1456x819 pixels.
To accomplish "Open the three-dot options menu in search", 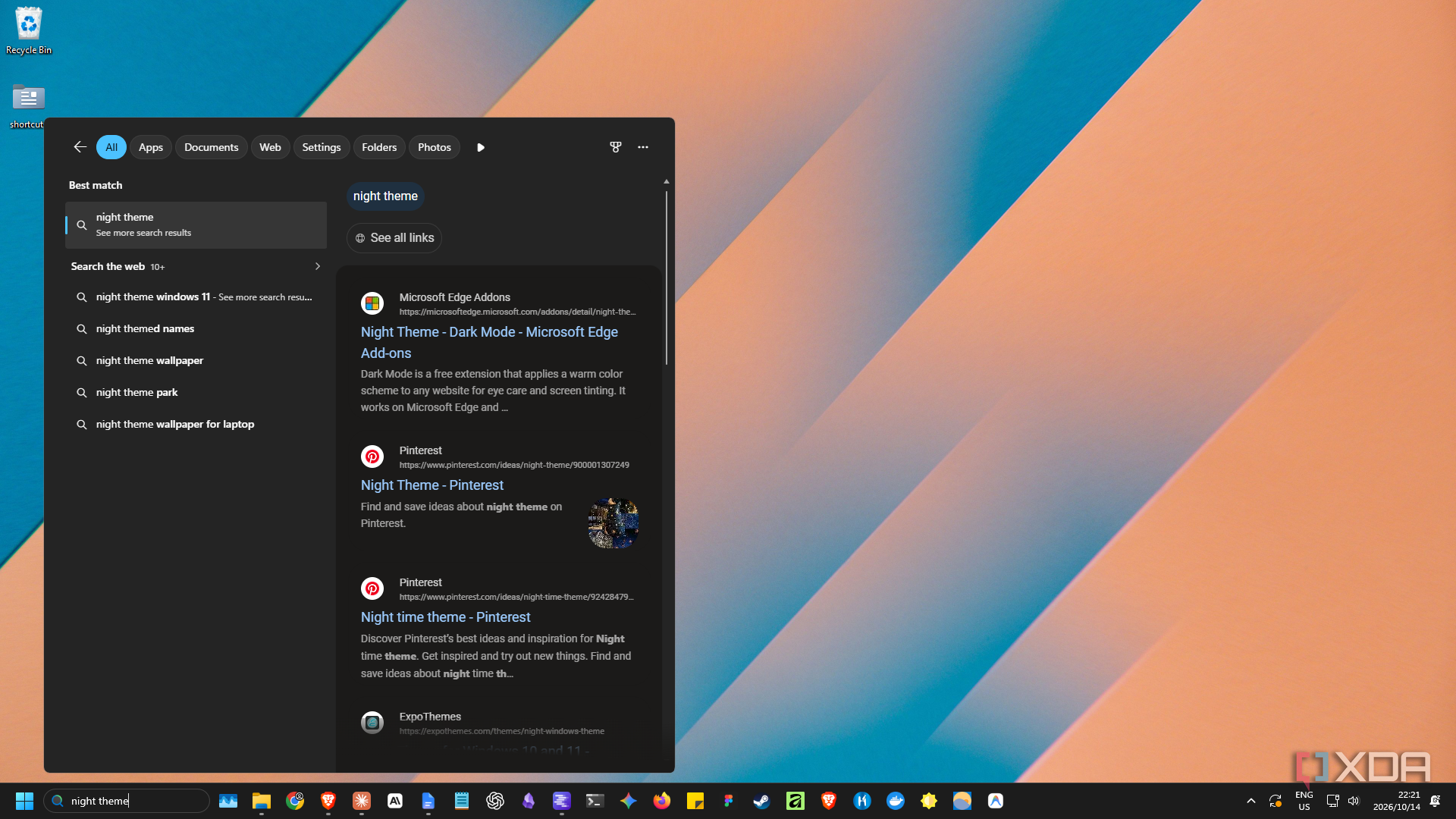I will point(643,147).
